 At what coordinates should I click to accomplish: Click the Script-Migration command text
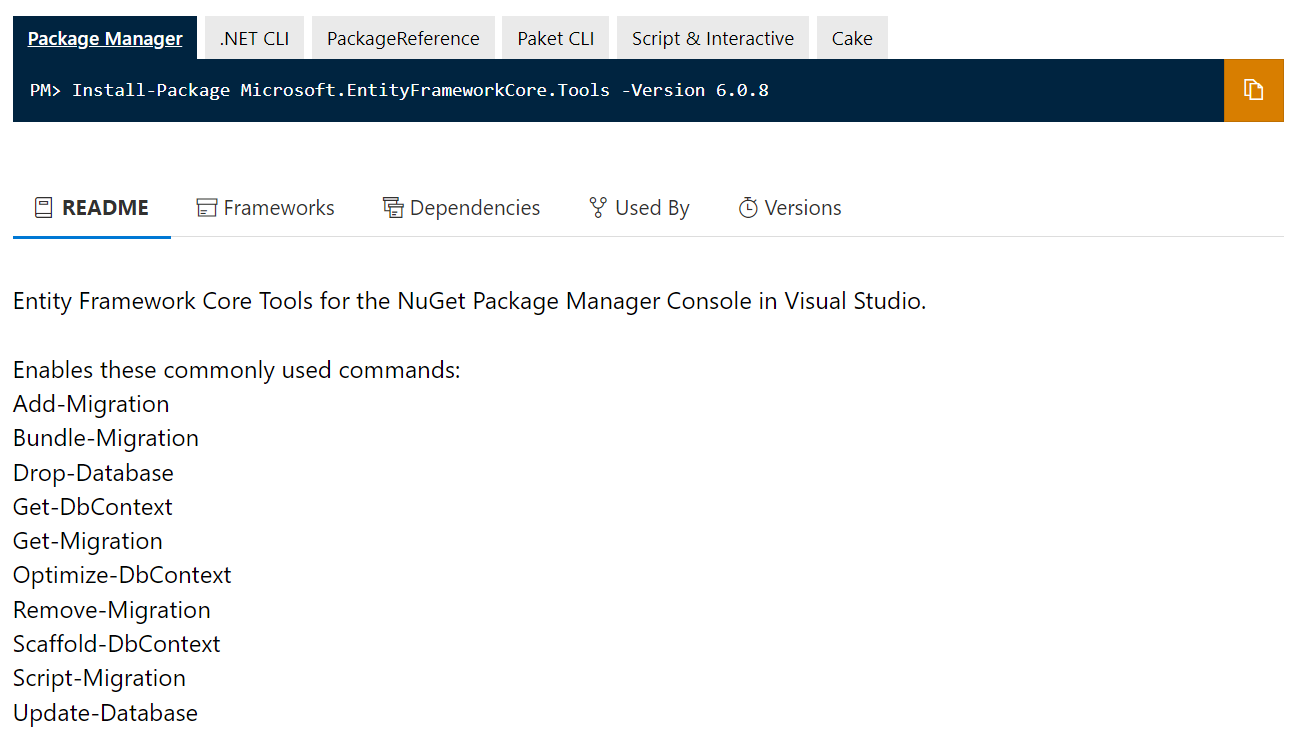pos(100,678)
